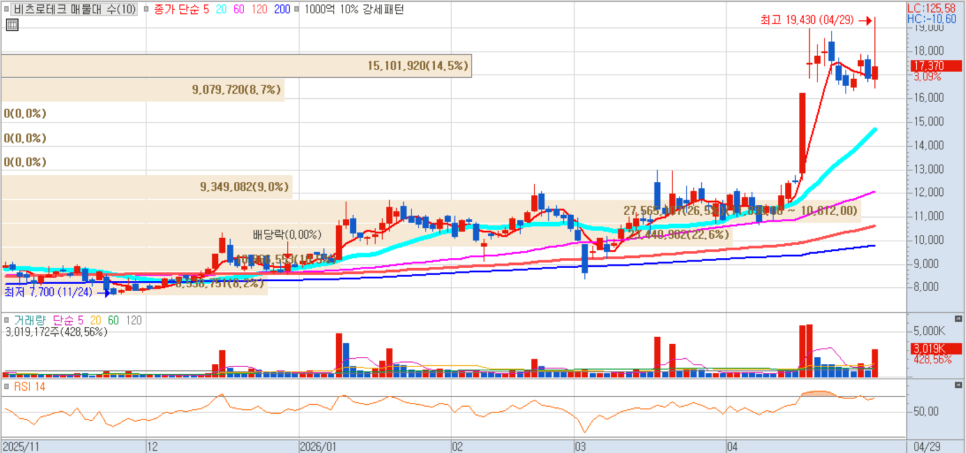Click square marker before 종가 단순 legend
Image resolution: width=966 pixels, height=453 pixels.
click(147, 10)
